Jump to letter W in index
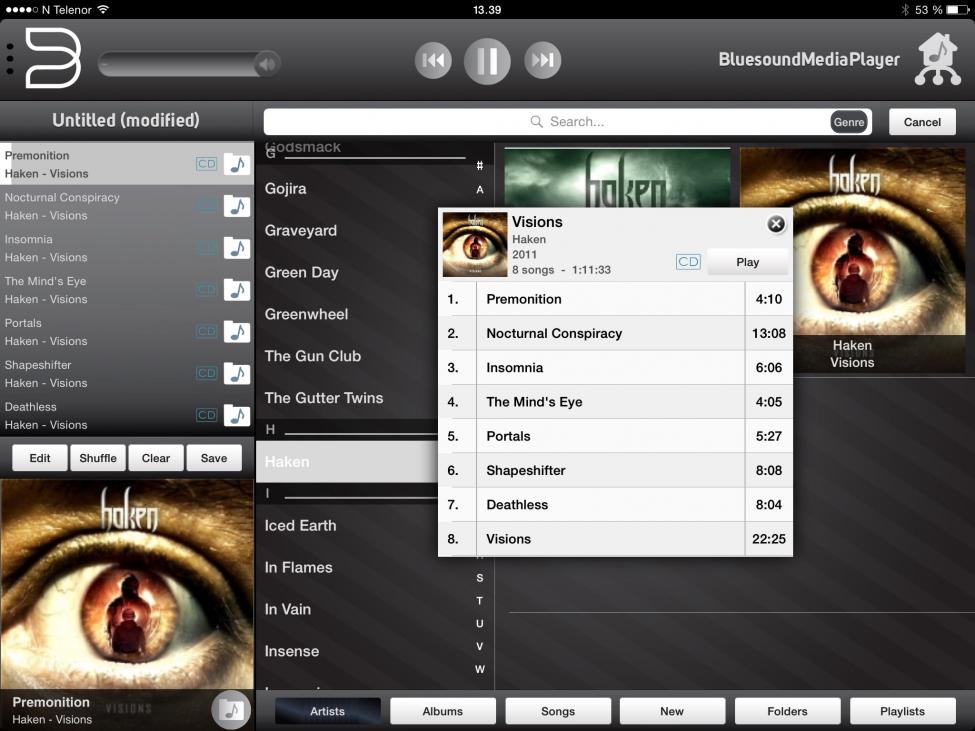 click(x=479, y=669)
